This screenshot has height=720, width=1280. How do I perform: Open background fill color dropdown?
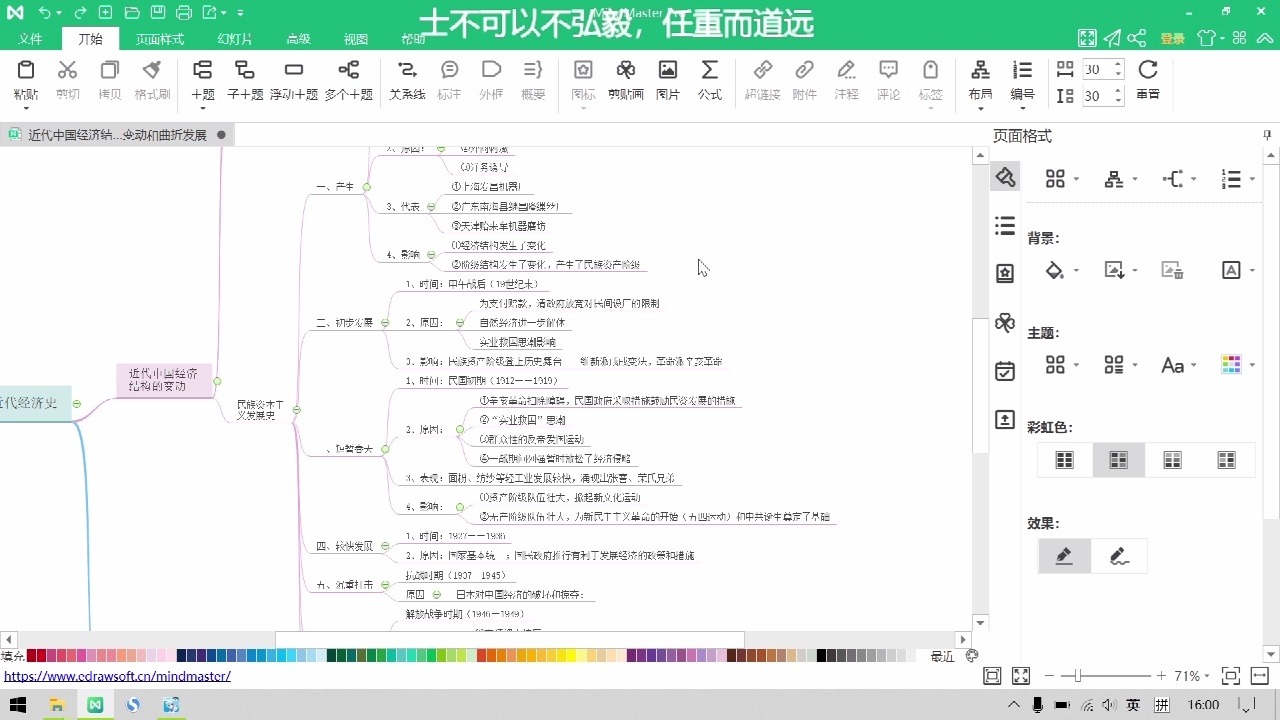(1061, 270)
